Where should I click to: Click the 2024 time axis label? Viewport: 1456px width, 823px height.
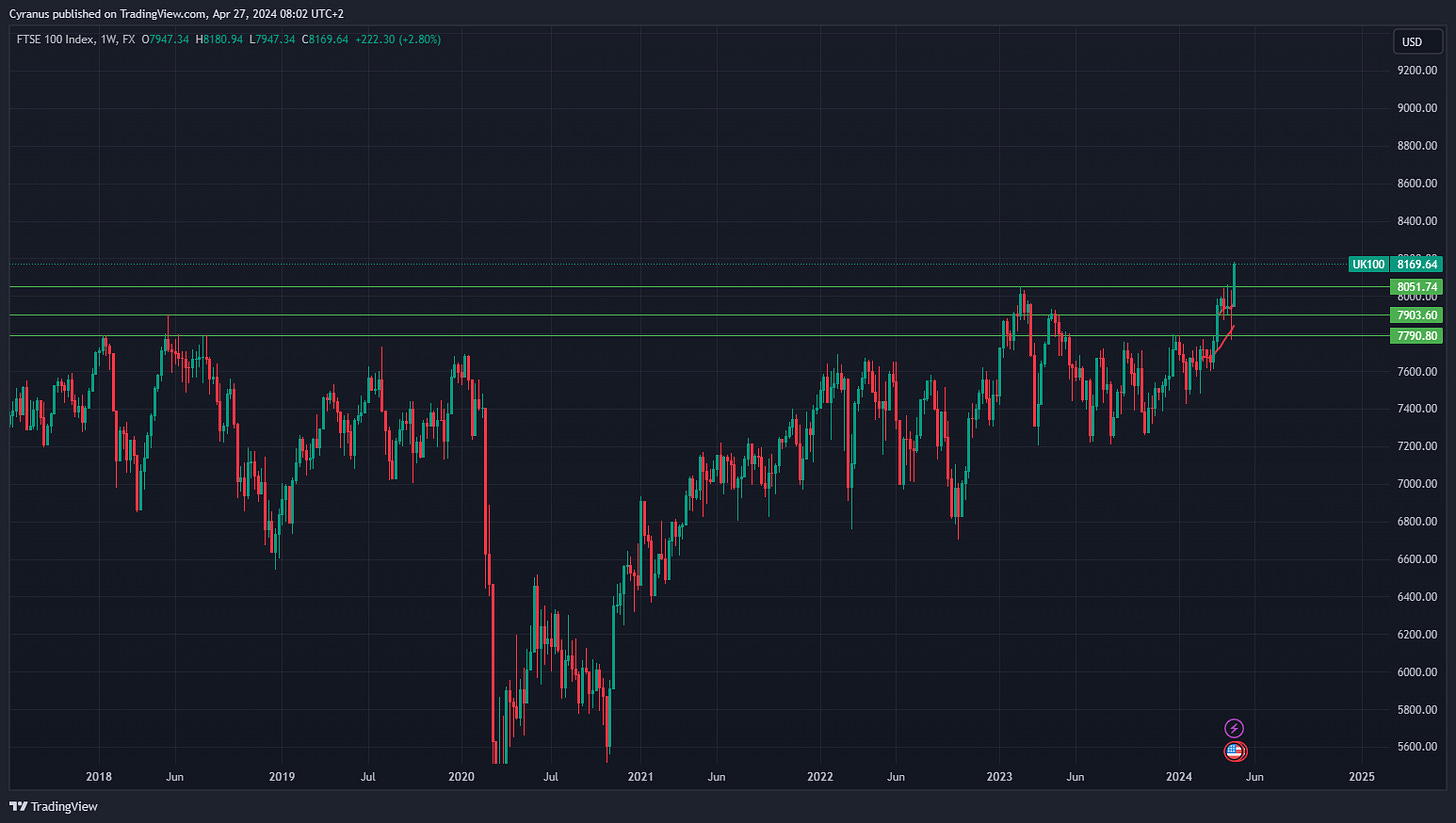[x=1179, y=776]
